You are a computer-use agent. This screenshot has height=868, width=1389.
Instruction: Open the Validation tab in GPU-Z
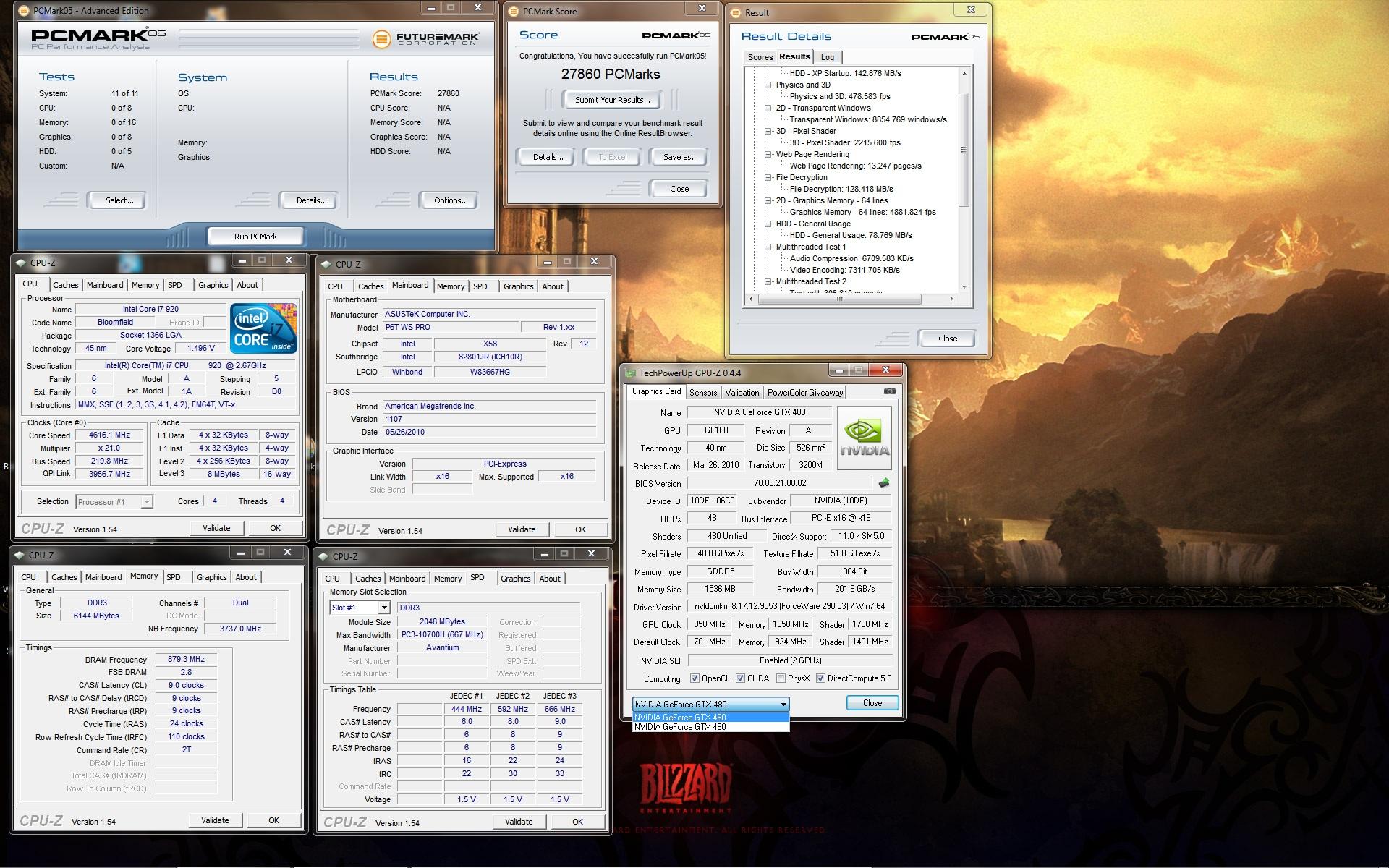(x=742, y=393)
